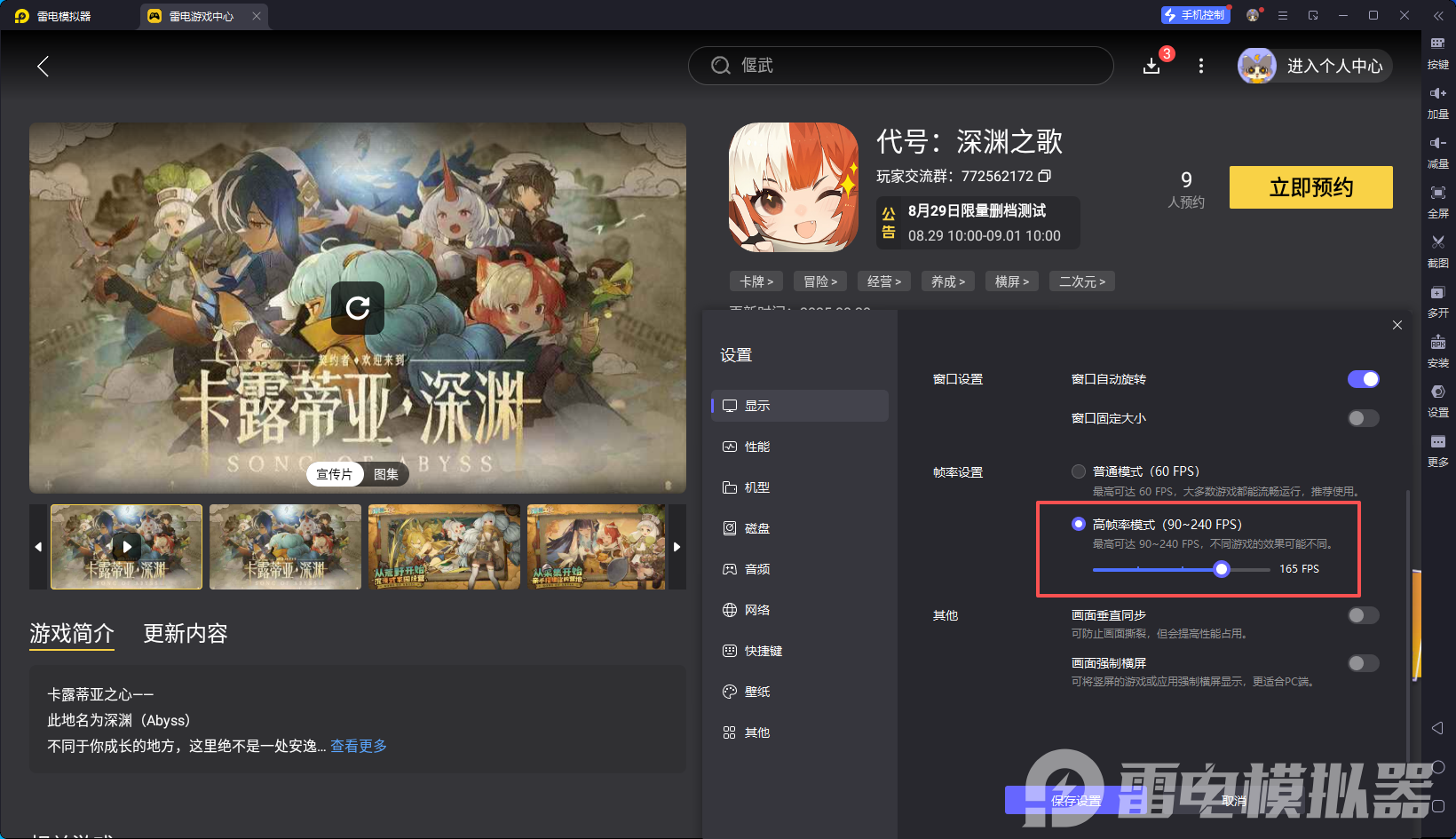Switch to the 游戏简介 tab
This screenshot has height=839, width=1456.
coord(72,633)
